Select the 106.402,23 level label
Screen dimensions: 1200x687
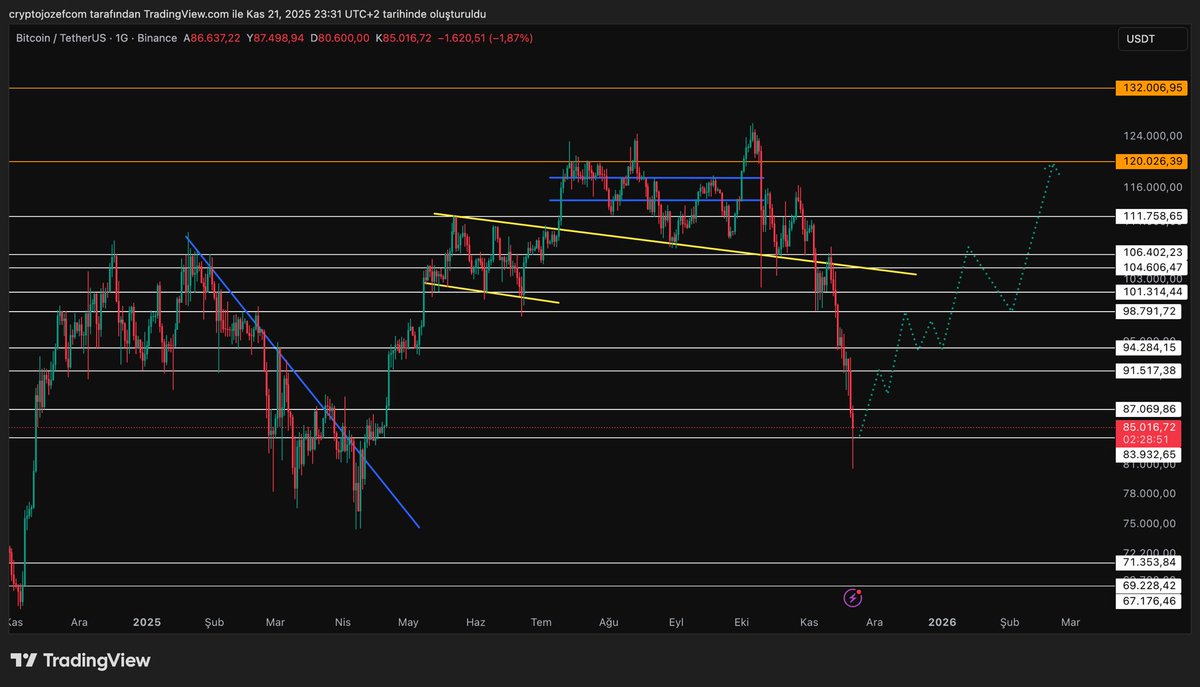click(1150, 253)
